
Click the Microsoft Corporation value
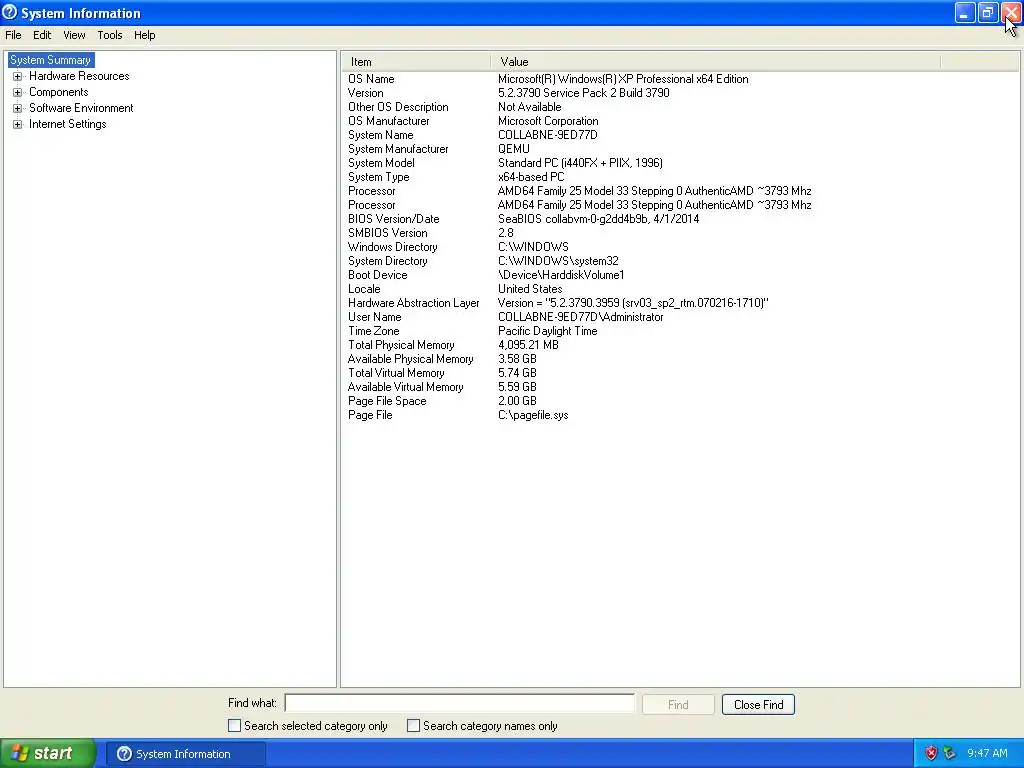[x=548, y=121]
